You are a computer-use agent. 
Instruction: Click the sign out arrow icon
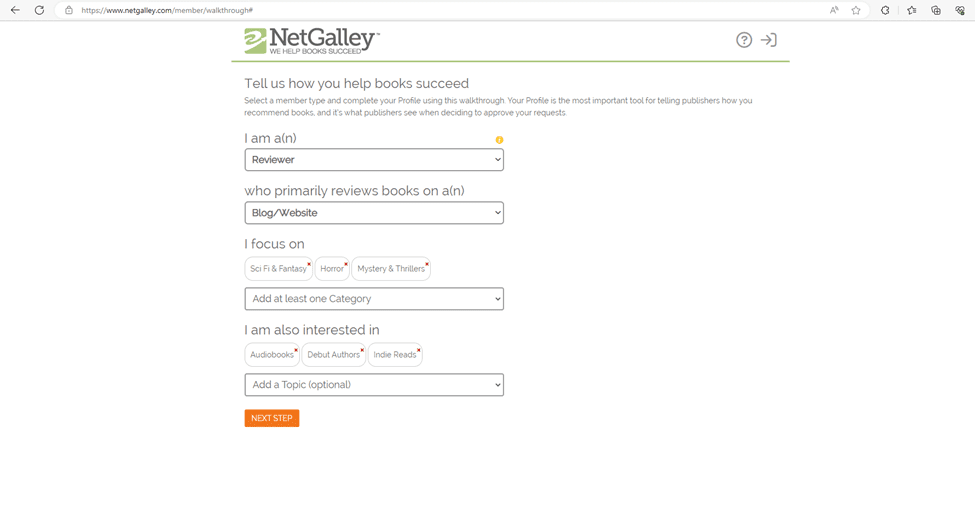(x=769, y=40)
